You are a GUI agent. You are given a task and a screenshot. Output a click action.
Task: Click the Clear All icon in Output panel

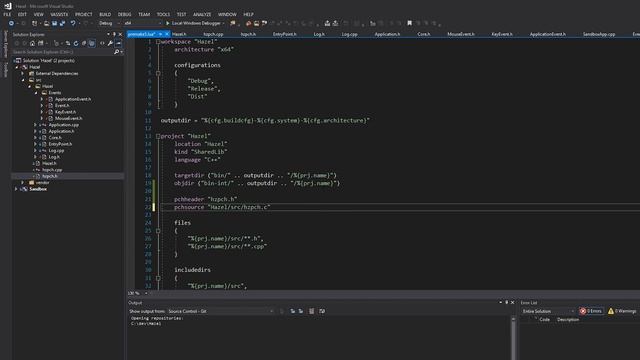pyautogui.click(x=311, y=311)
